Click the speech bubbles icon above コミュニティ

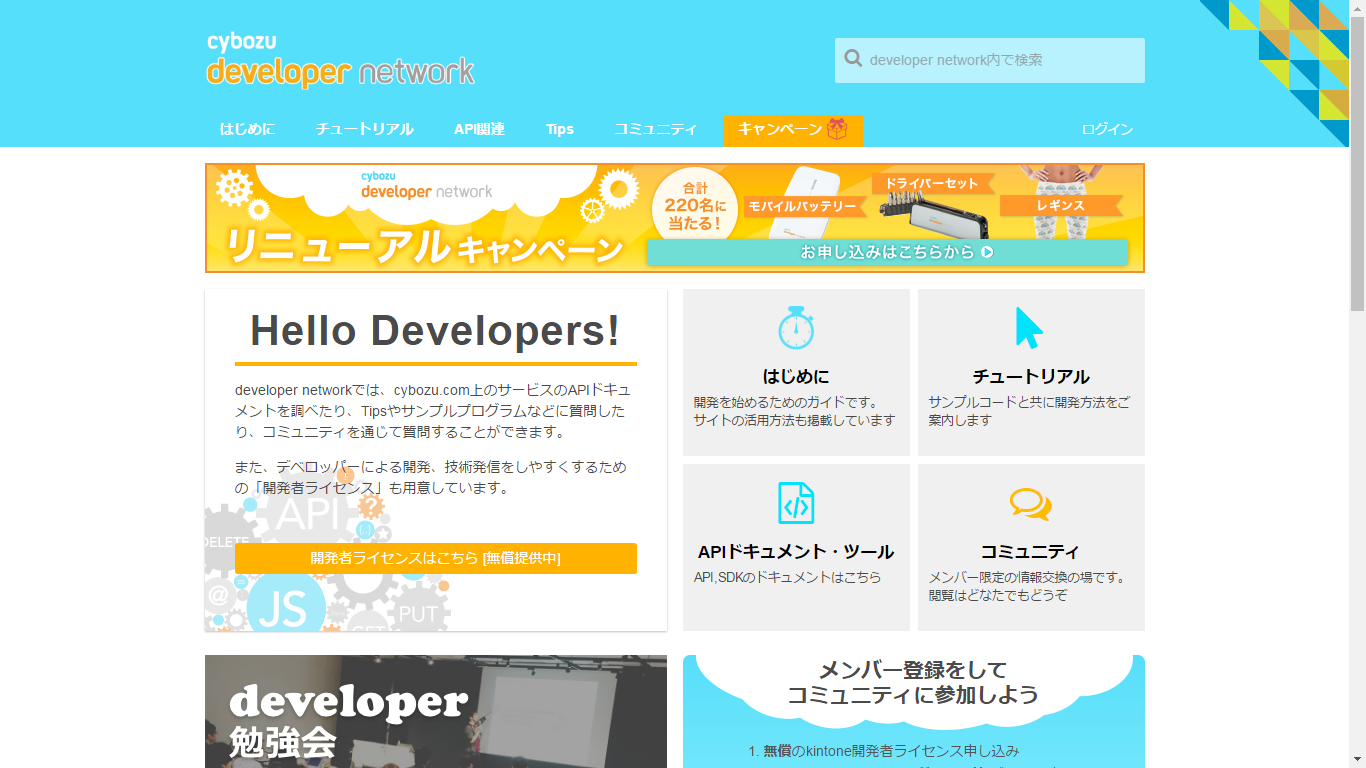[1030, 504]
